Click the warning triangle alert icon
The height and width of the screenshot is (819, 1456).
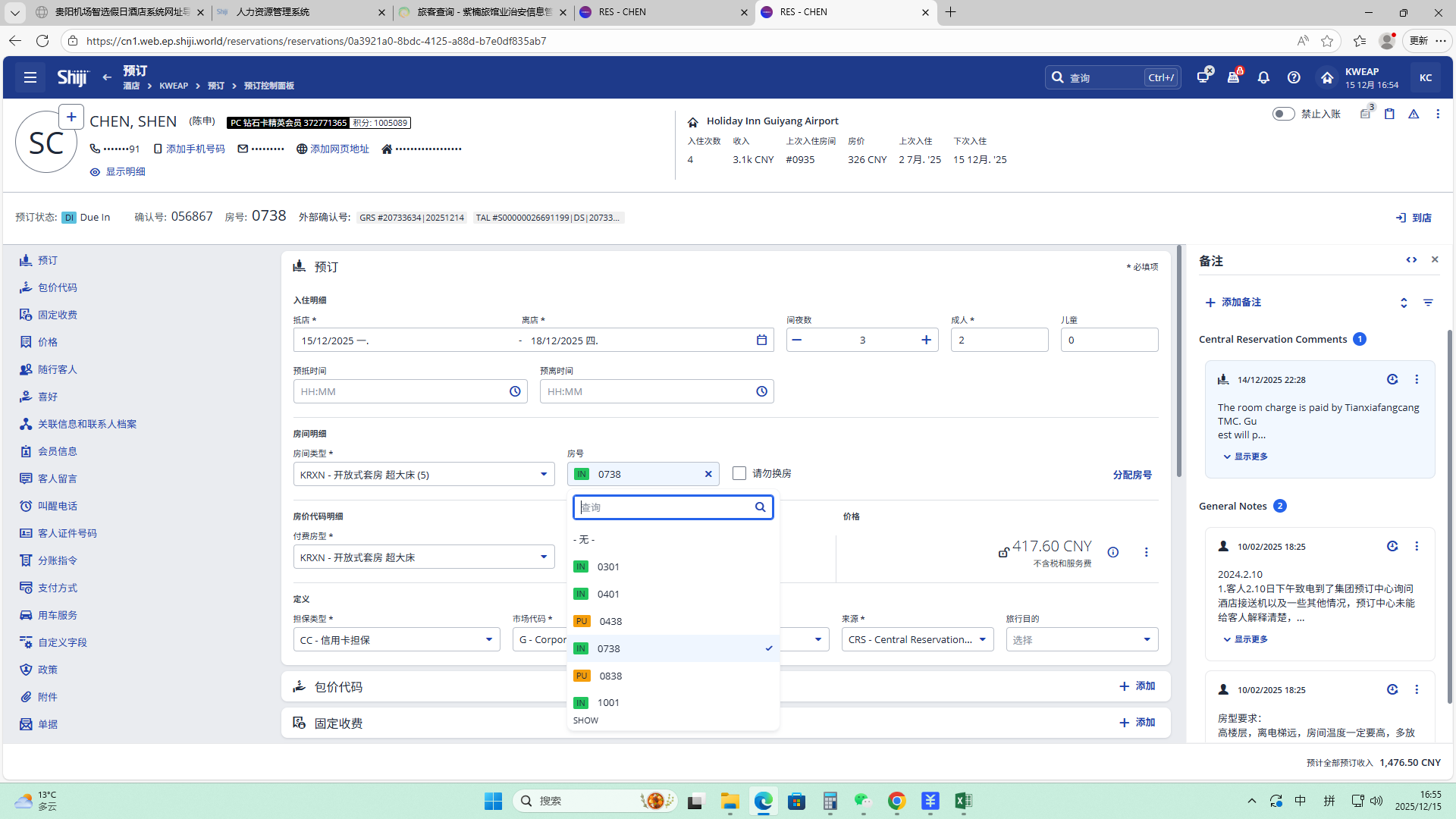tap(1414, 114)
